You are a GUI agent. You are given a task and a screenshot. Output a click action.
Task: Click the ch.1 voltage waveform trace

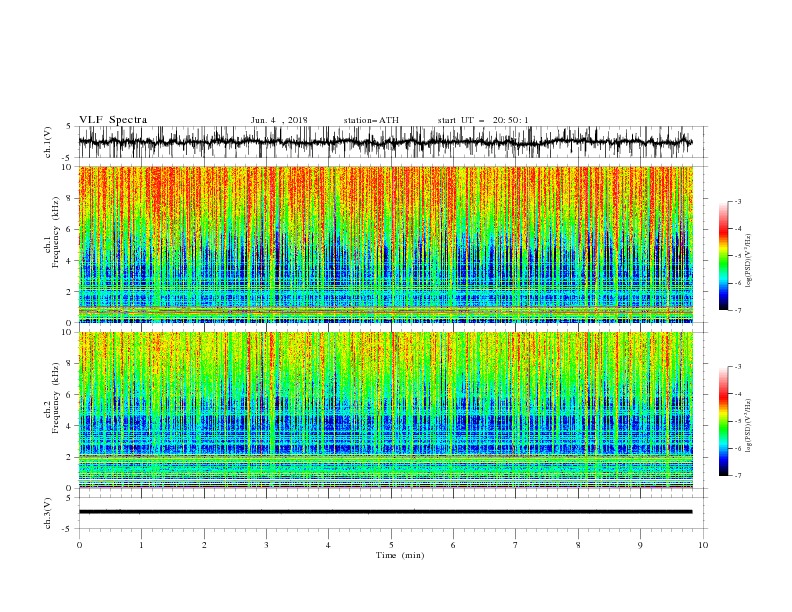point(385,142)
